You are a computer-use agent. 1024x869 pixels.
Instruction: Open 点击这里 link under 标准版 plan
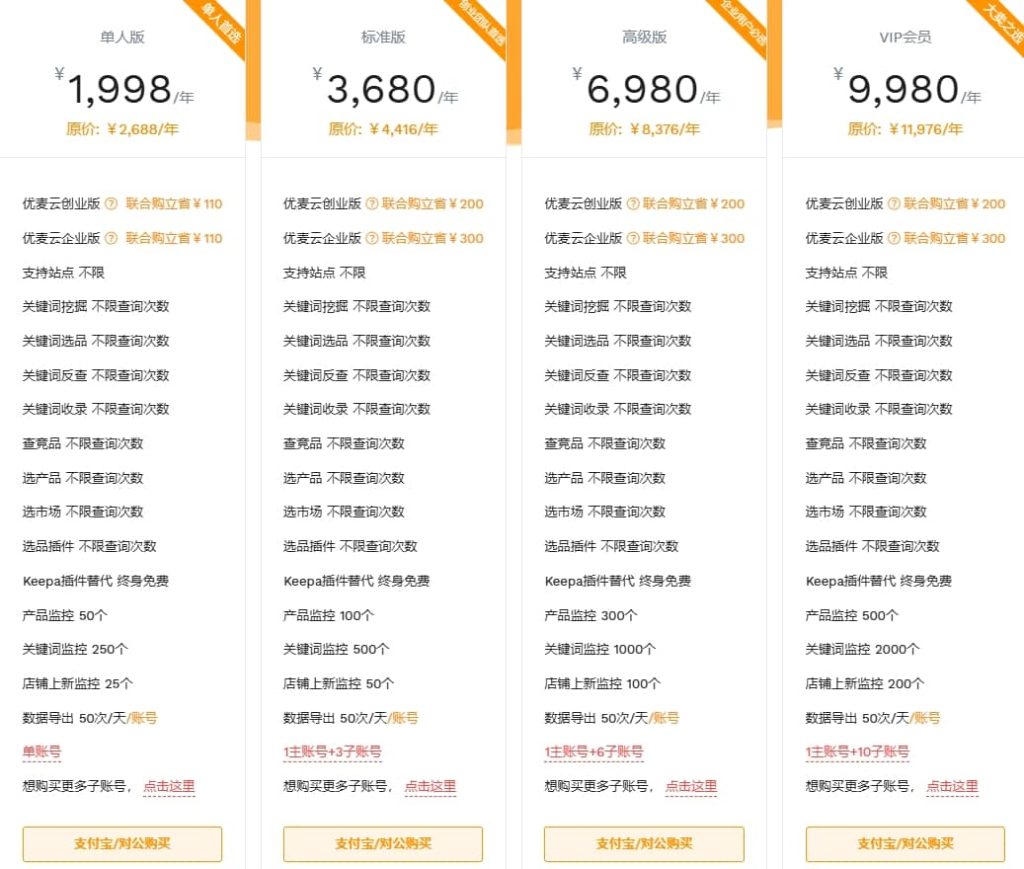click(430, 786)
